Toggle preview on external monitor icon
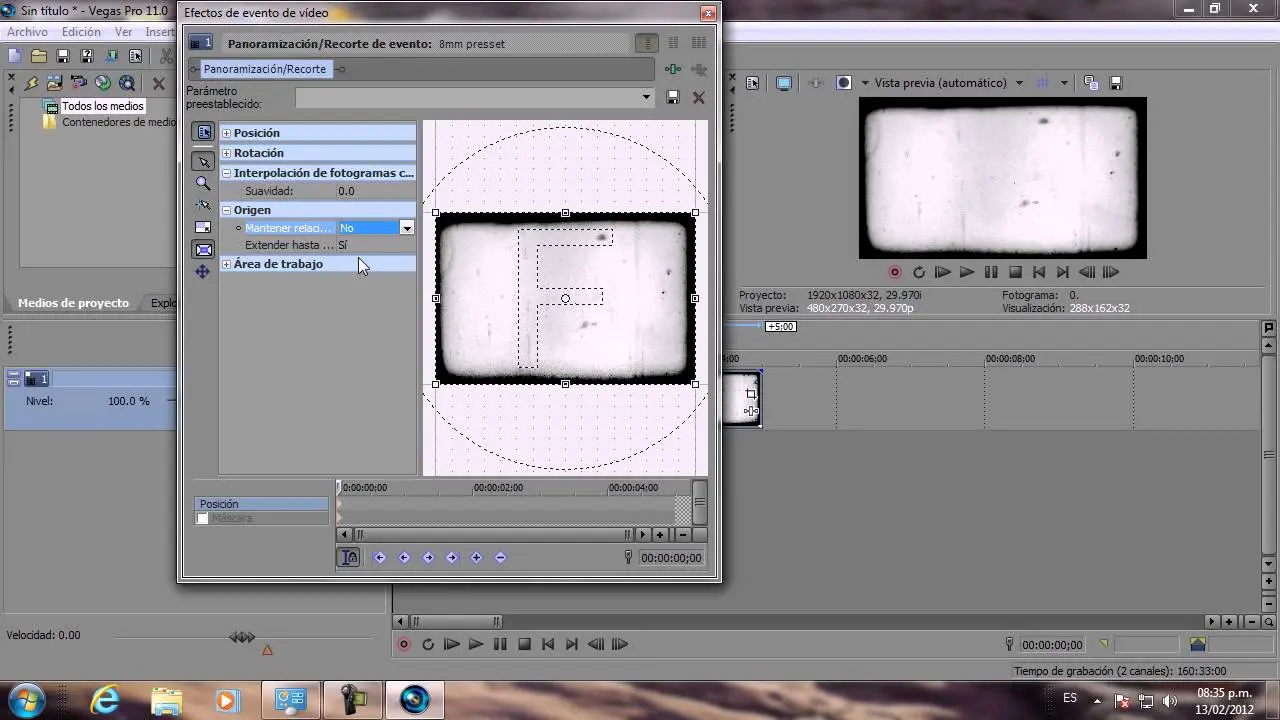 [784, 83]
